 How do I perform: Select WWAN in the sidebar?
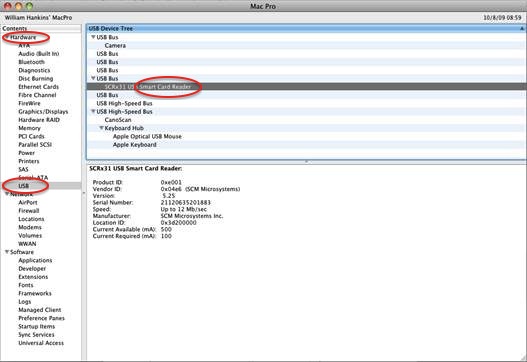(x=27, y=244)
